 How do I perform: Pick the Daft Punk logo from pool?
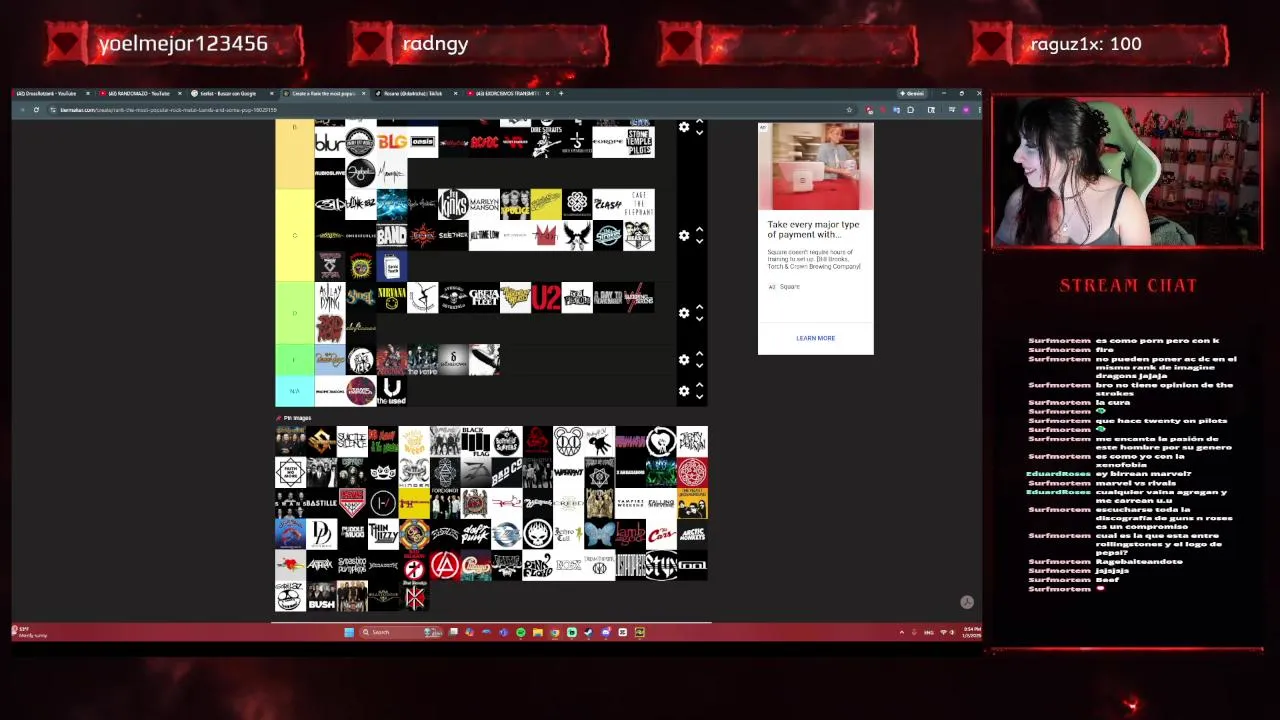point(476,534)
